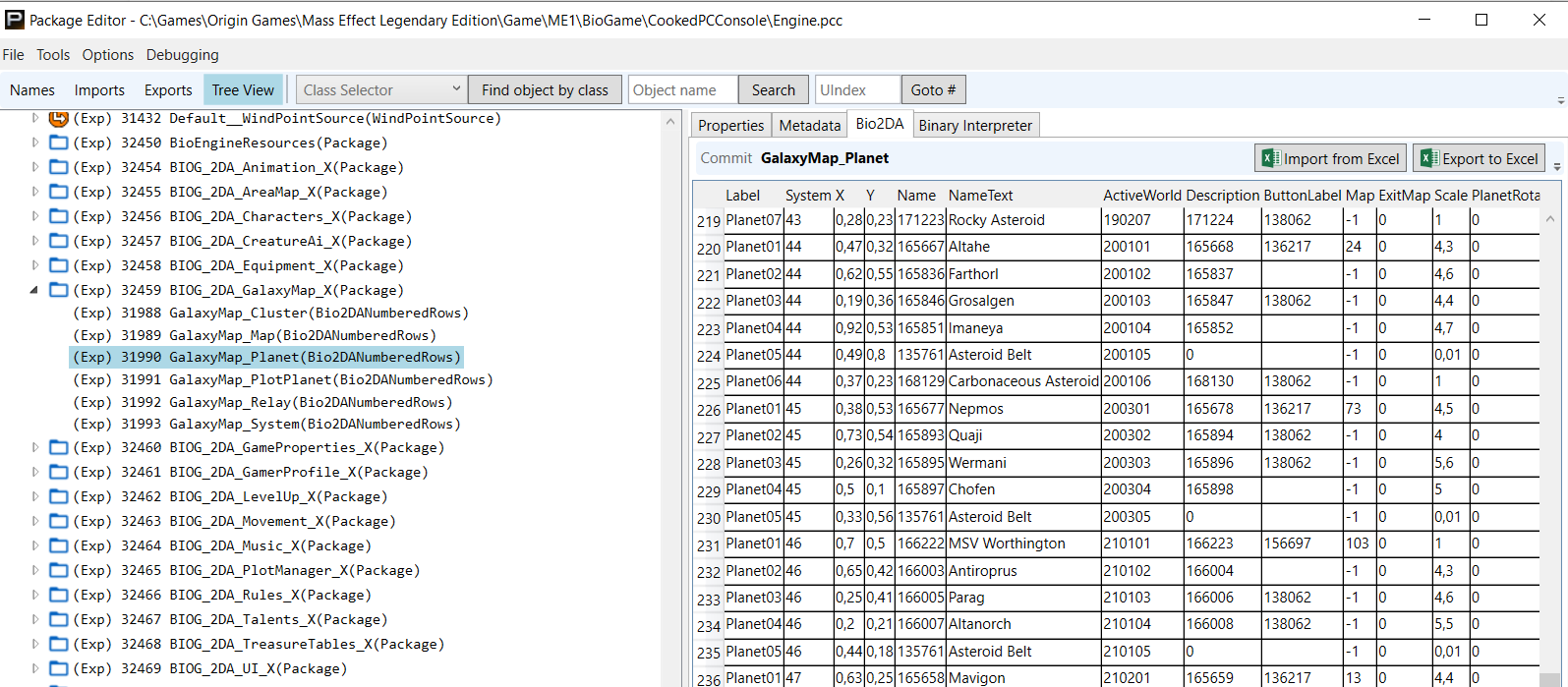1568x687 pixels.
Task: Click the tree view scrollbar up arrow
Action: click(670, 122)
